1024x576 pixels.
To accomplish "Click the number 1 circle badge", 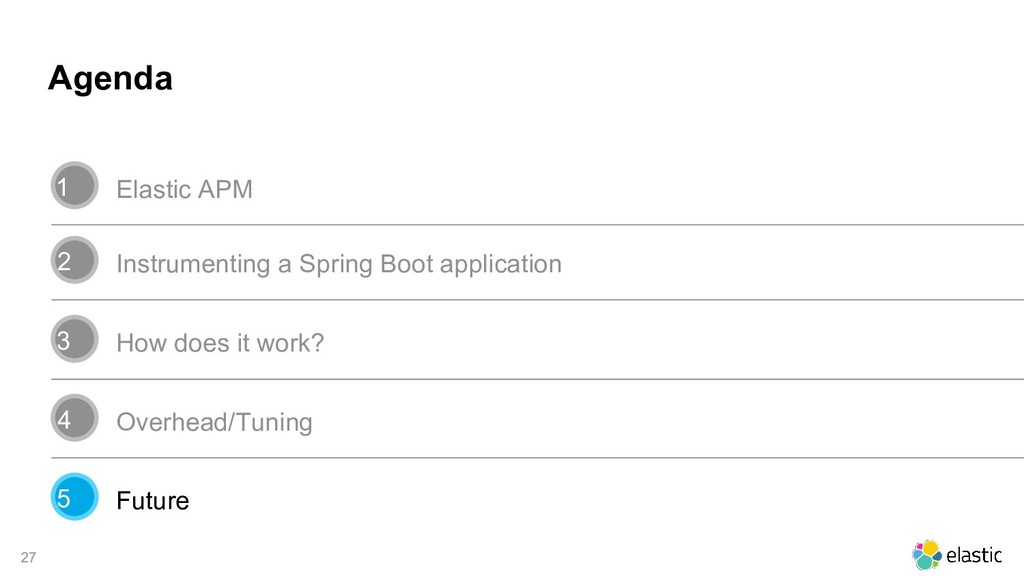I will (74, 186).
